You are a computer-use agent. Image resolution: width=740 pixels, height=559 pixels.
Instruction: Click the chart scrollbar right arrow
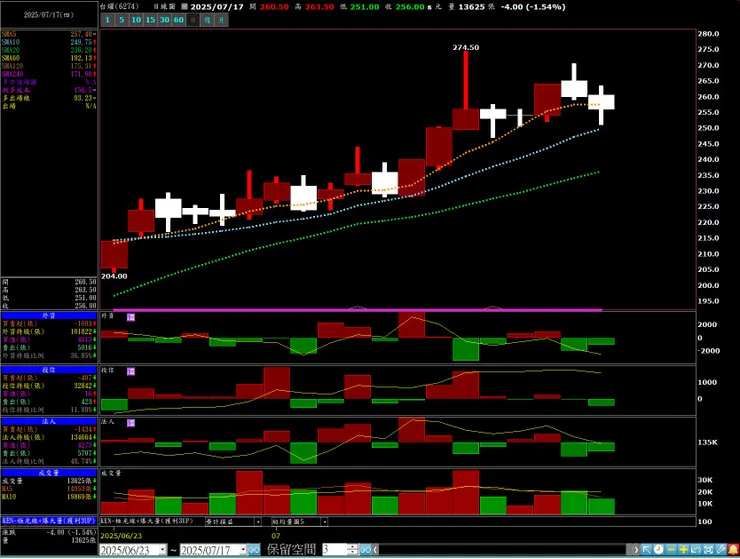[636, 550]
